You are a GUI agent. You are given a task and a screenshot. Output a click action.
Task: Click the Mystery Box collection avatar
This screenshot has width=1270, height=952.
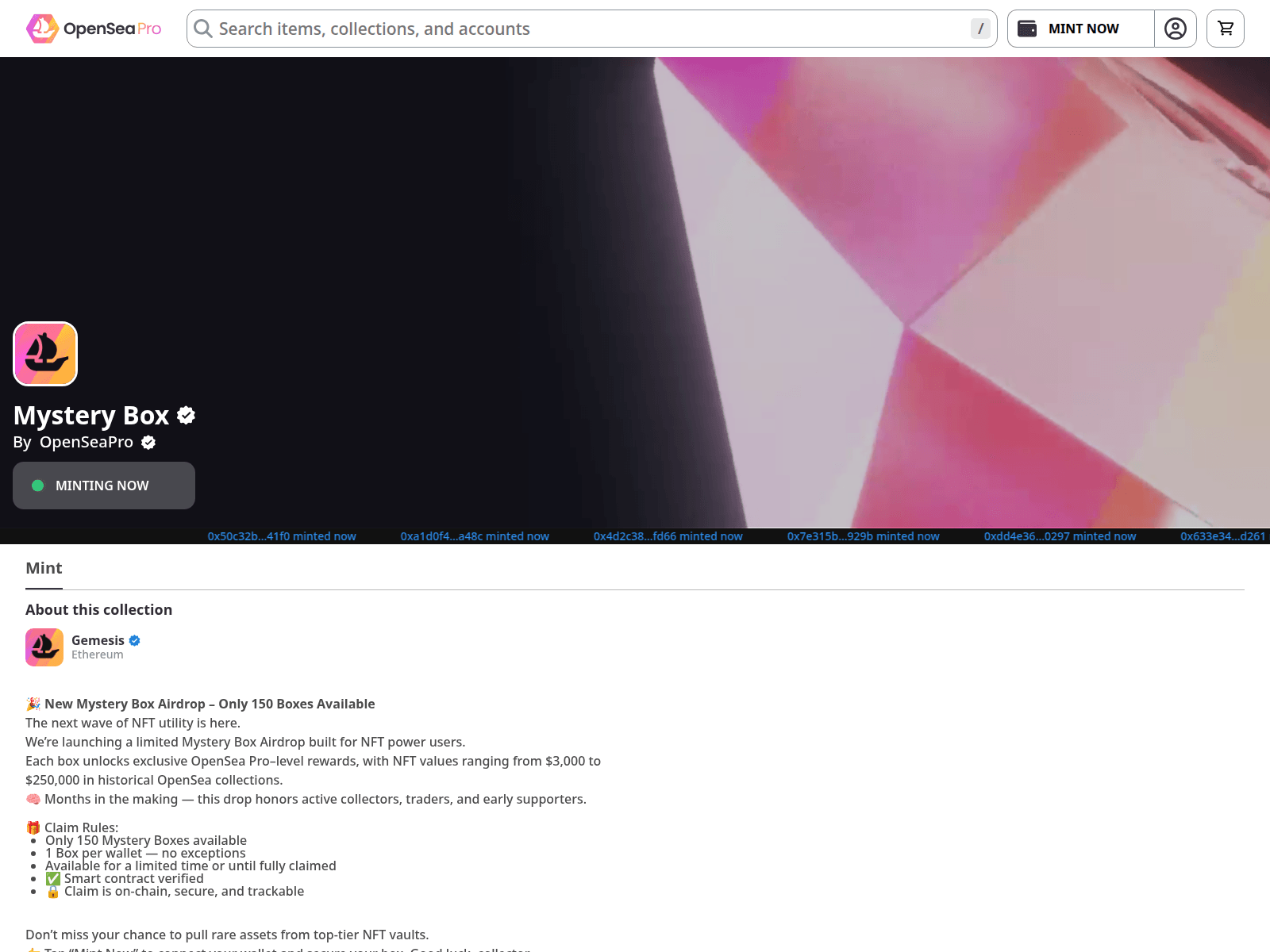click(45, 354)
